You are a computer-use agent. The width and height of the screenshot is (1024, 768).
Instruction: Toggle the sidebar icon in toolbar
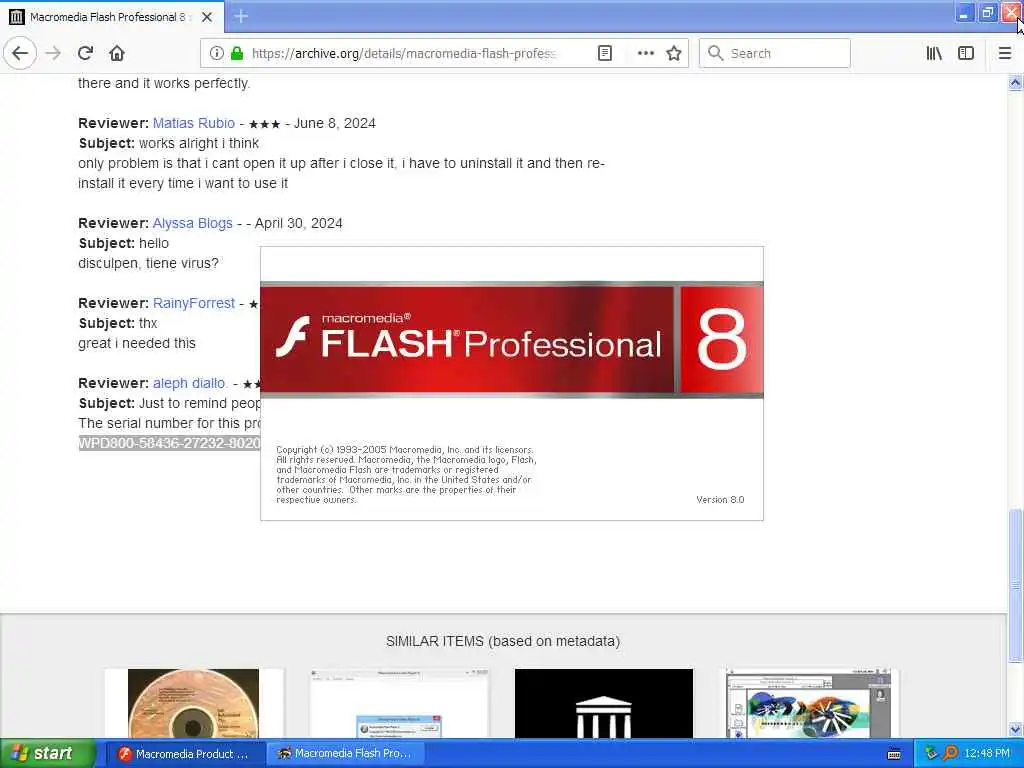point(966,53)
